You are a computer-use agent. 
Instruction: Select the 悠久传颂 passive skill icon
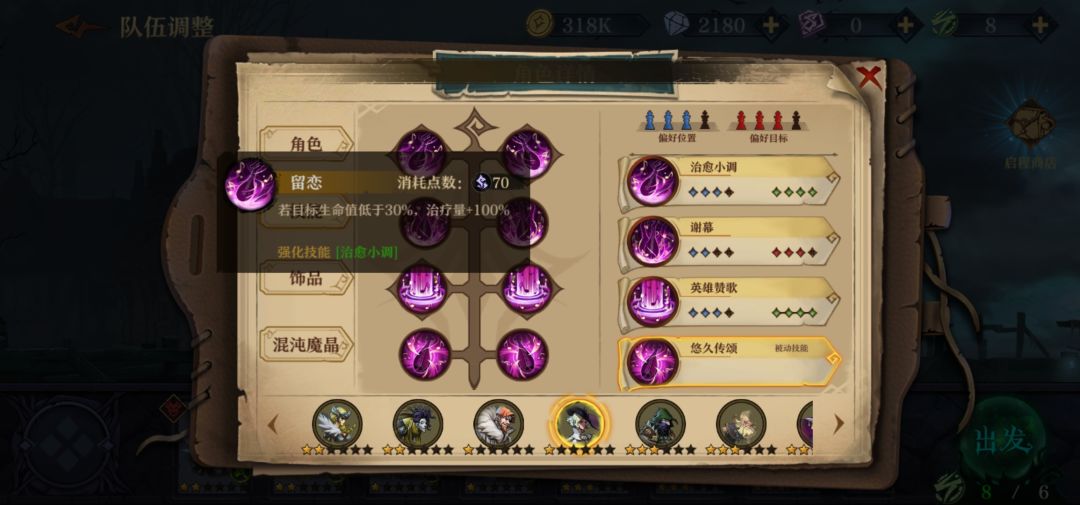pos(652,362)
